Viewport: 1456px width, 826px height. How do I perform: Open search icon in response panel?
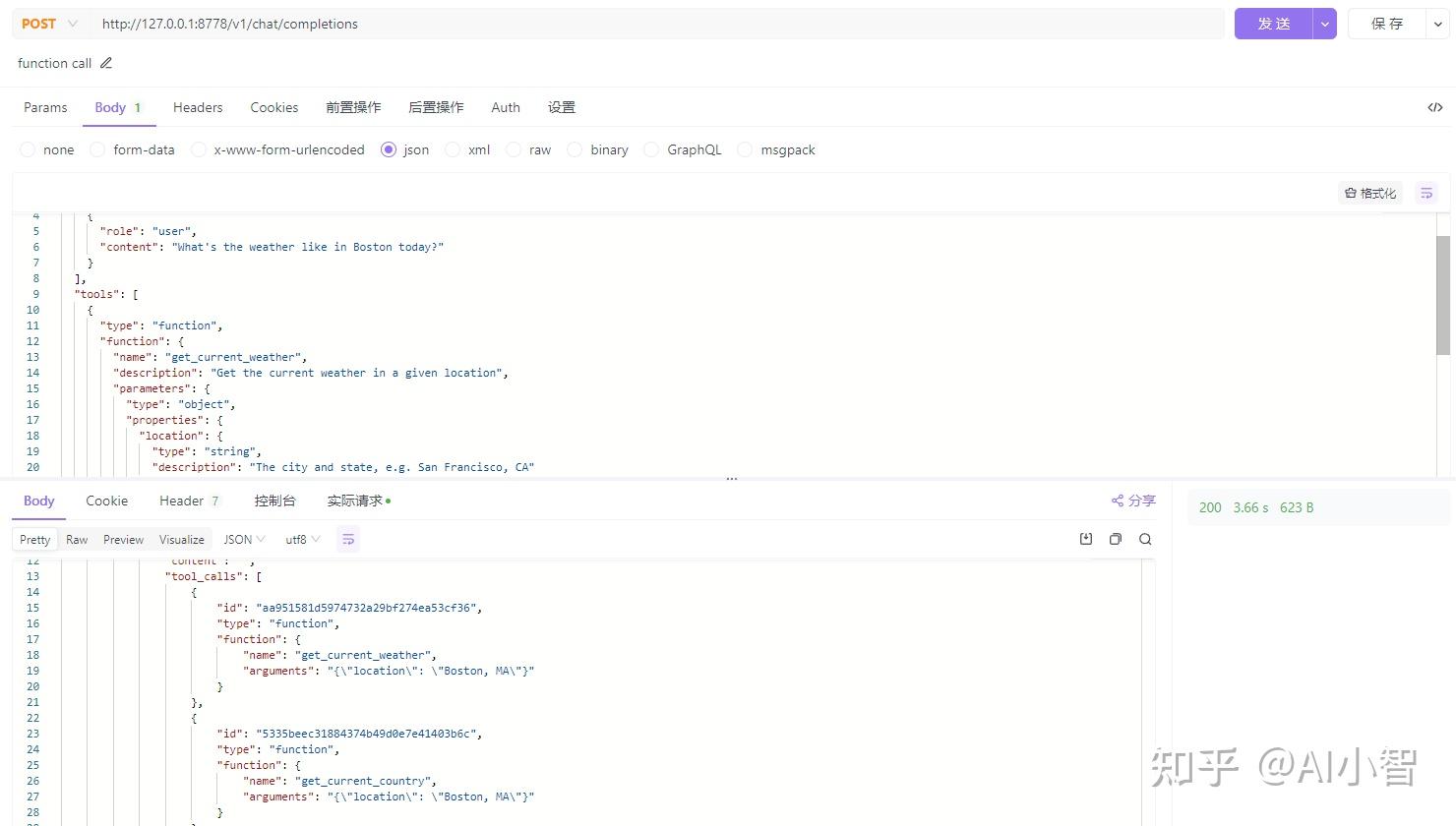1145,539
